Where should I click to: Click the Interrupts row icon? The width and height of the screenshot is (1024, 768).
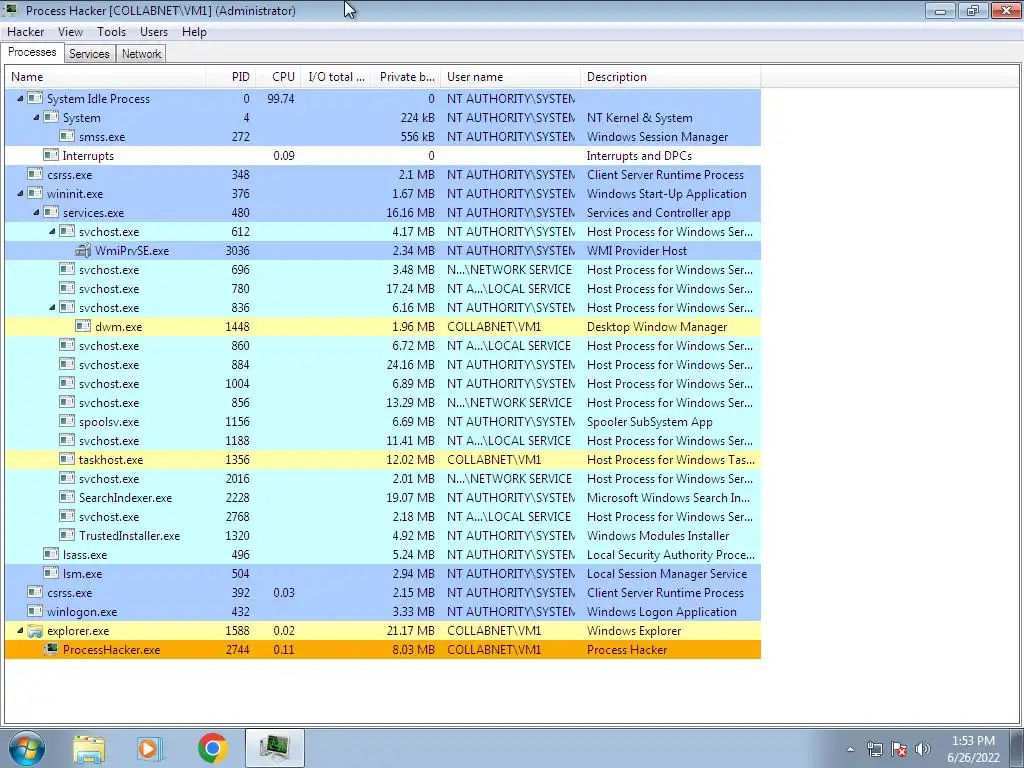point(51,155)
